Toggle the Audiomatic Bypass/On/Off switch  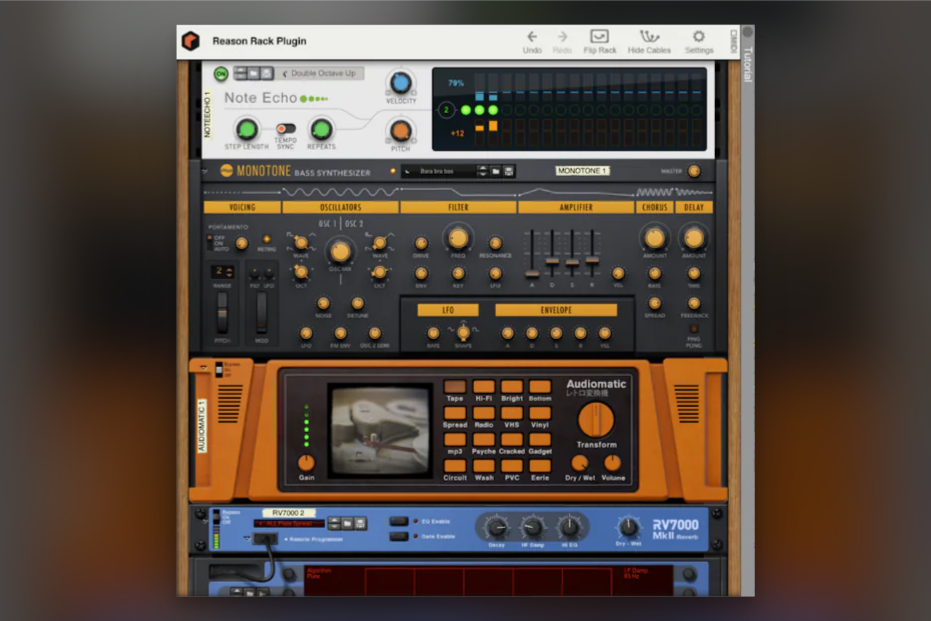click(218, 369)
